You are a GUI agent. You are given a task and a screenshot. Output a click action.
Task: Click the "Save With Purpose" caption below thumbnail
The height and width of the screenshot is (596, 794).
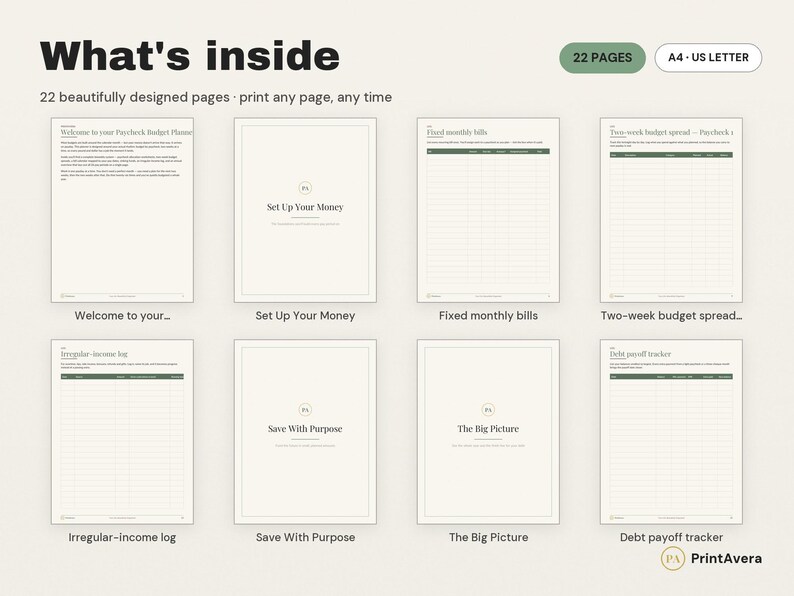305,537
